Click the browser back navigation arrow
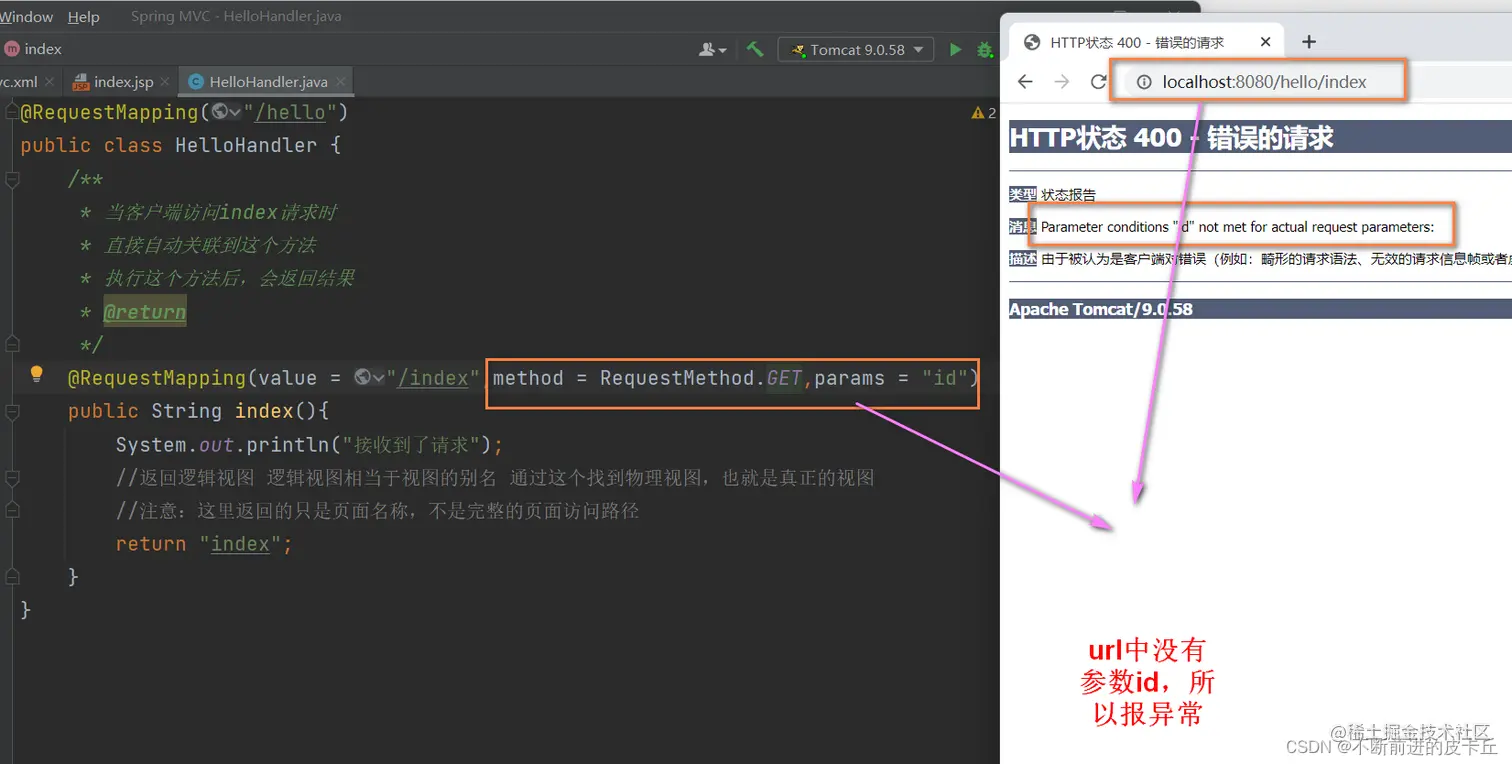This screenshot has width=1512, height=764. point(1024,81)
